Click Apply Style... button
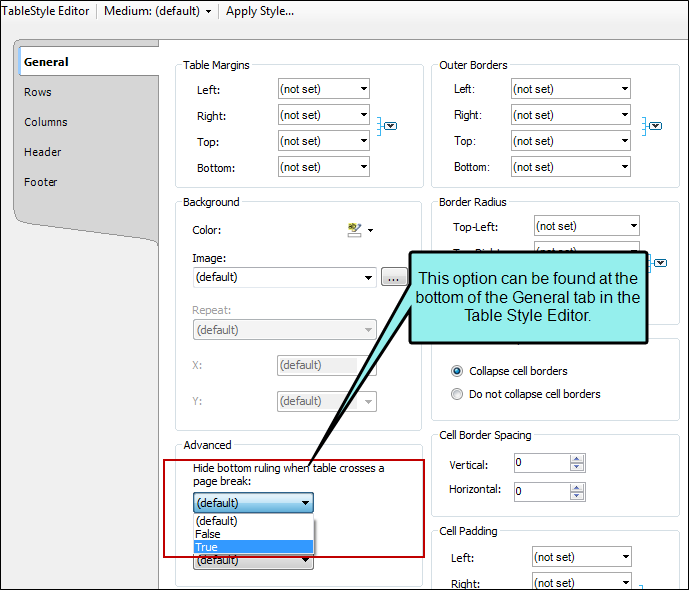The image size is (689, 590). 260,11
